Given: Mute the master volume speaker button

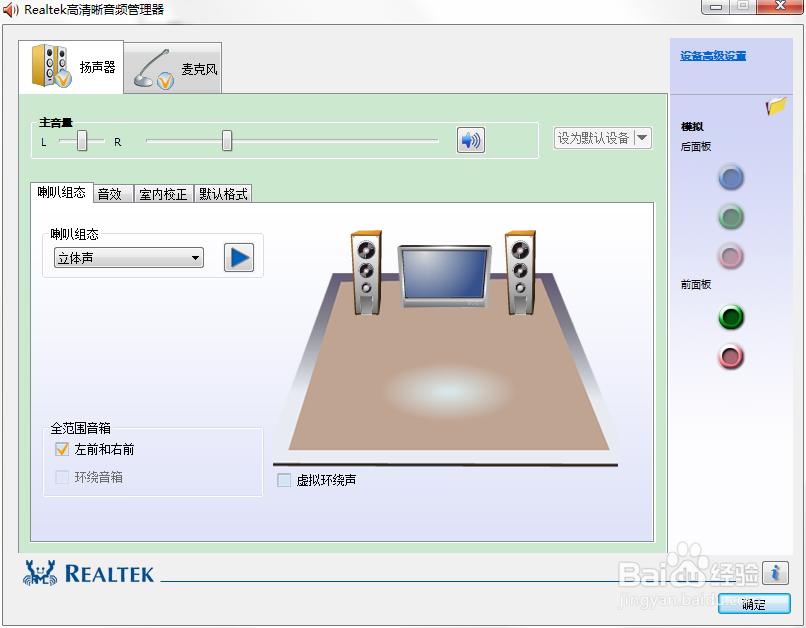Looking at the screenshot, I should click(470, 140).
